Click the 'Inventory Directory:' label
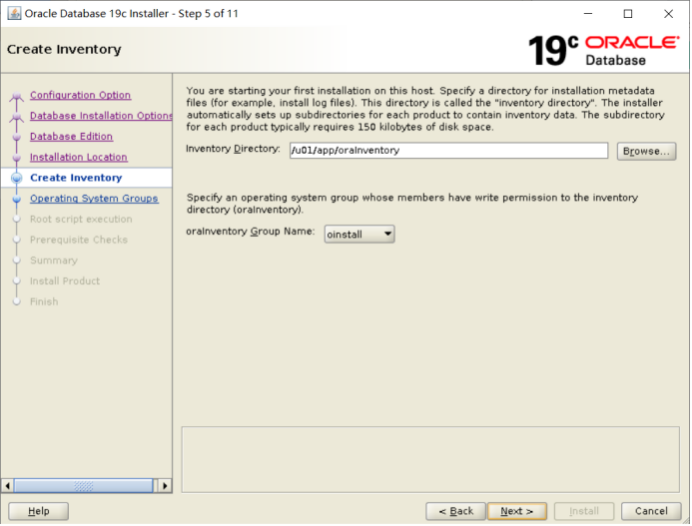 pyautogui.click(x=233, y=149)
